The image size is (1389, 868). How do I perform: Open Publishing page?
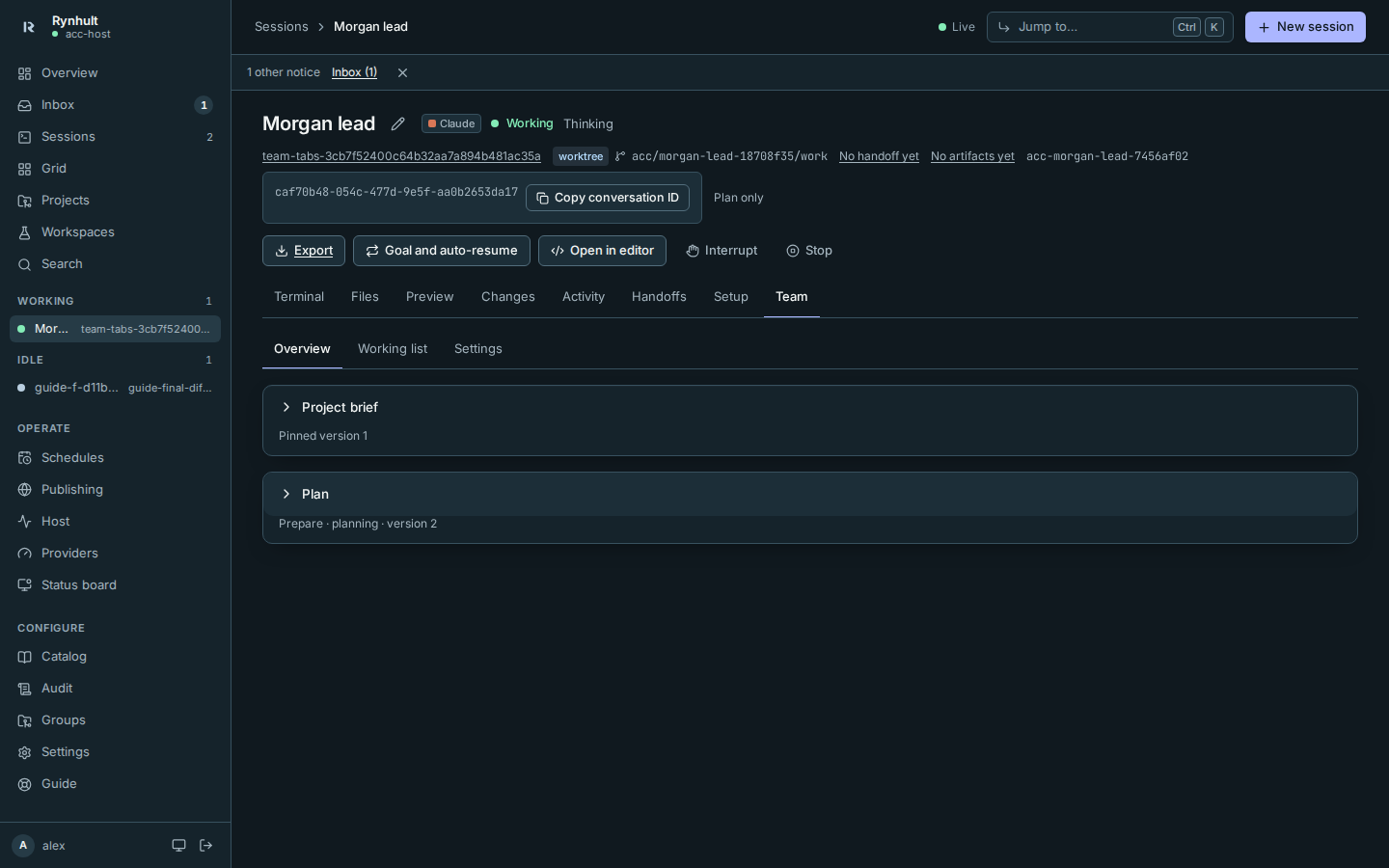point(115,490)
